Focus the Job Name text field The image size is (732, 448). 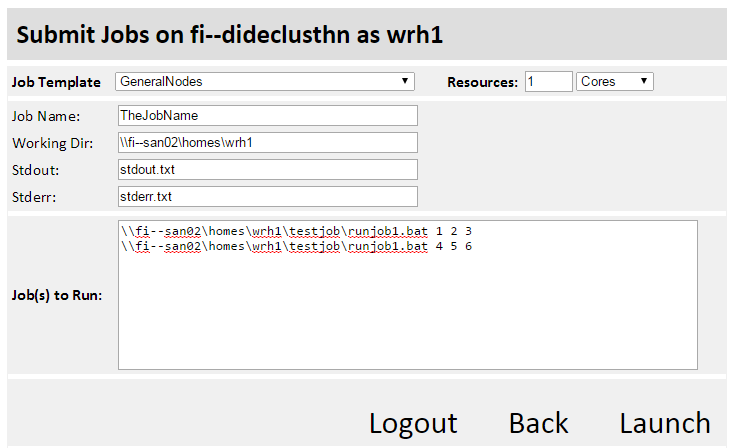pos(267,116)
